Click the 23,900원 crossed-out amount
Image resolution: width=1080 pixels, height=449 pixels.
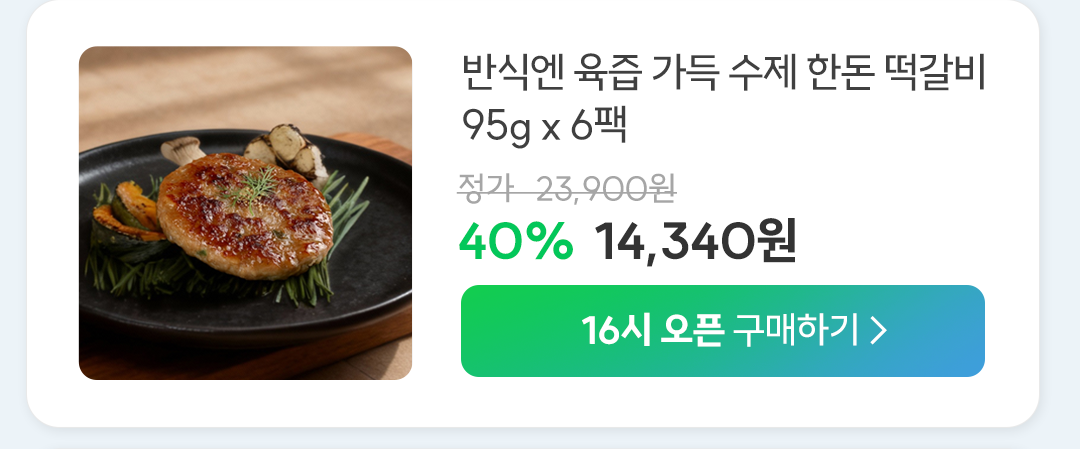606,188
